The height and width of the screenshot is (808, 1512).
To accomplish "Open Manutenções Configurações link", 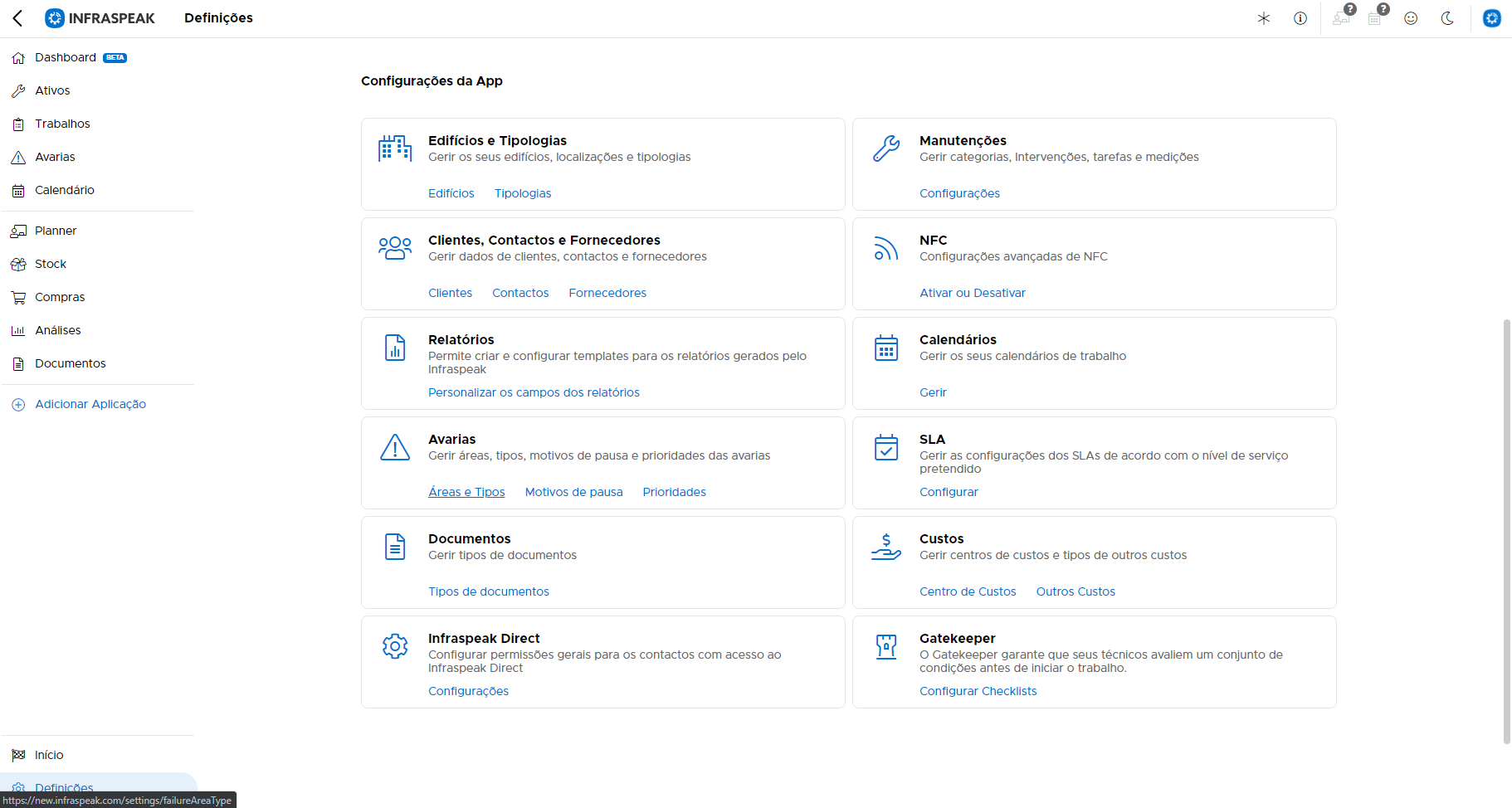I will click(x=959, y=193).
